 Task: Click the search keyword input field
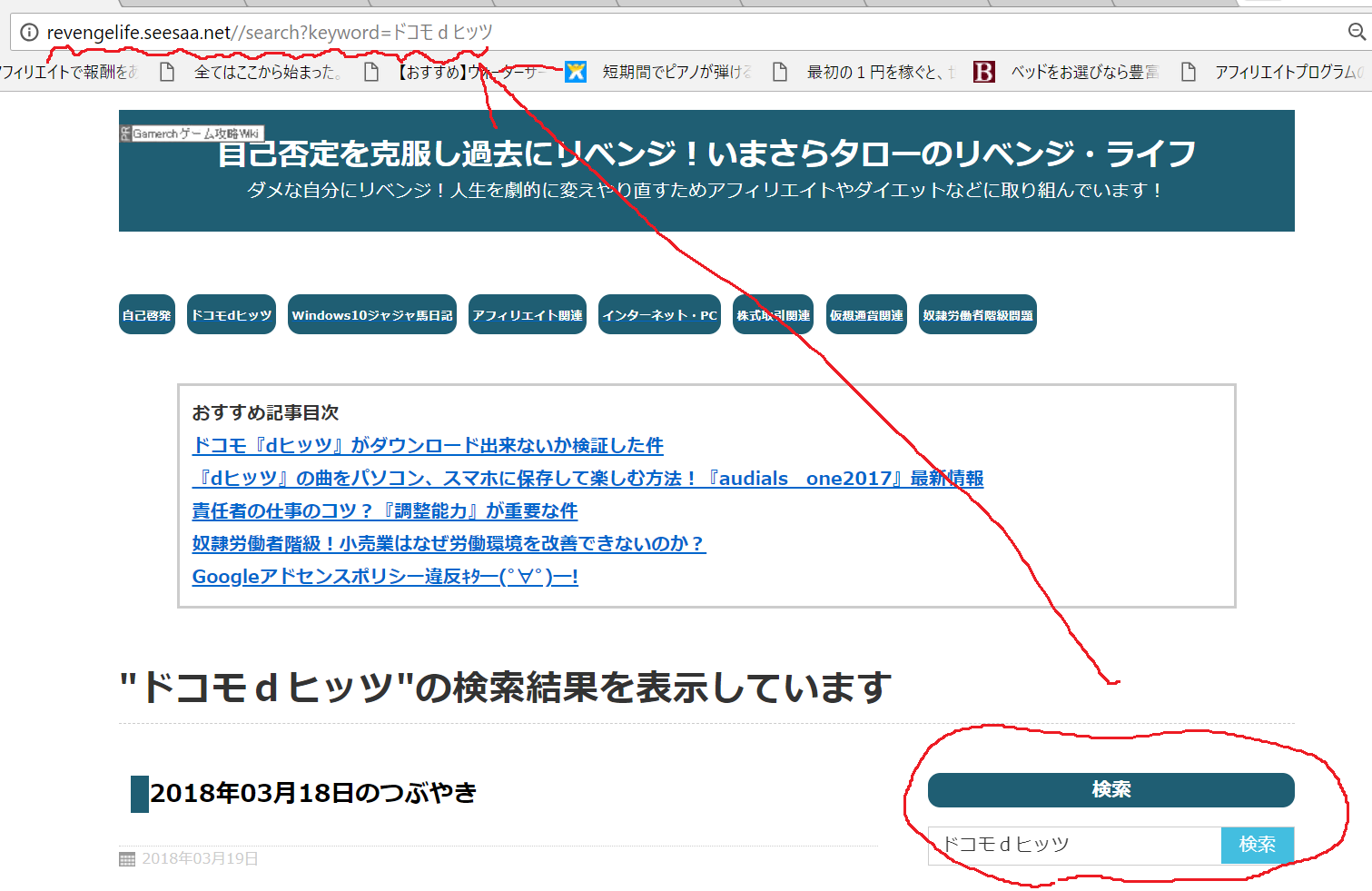tap(1074, 845)
